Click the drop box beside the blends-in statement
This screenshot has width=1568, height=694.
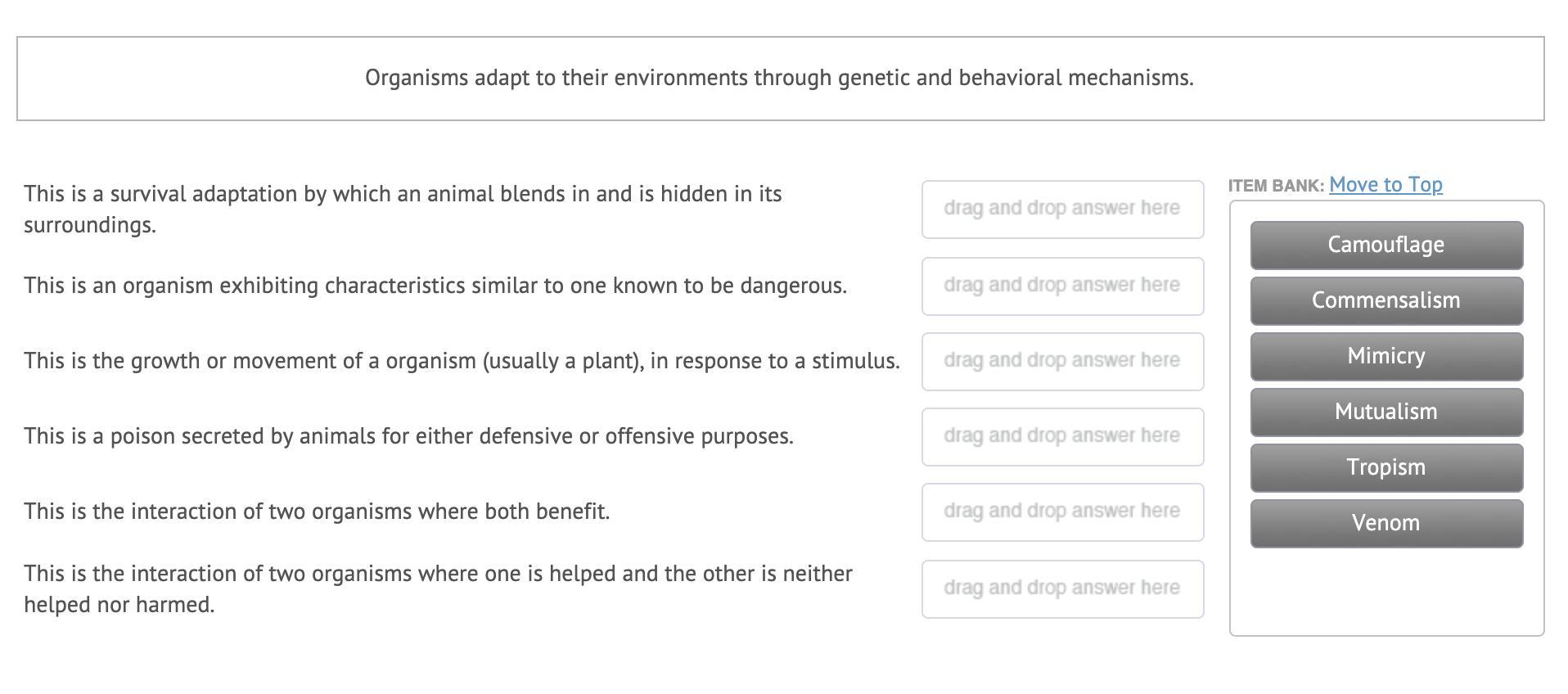click(x=1061, y=210)
